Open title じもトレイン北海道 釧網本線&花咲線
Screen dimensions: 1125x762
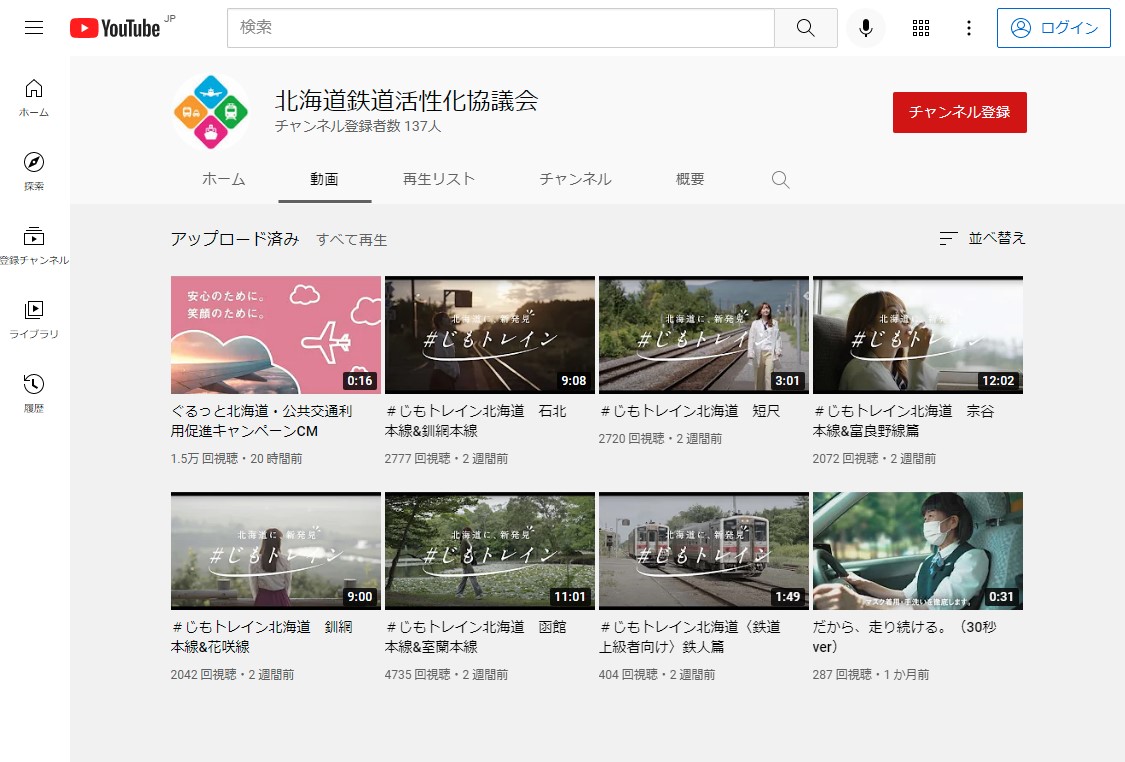pos(261,637)
